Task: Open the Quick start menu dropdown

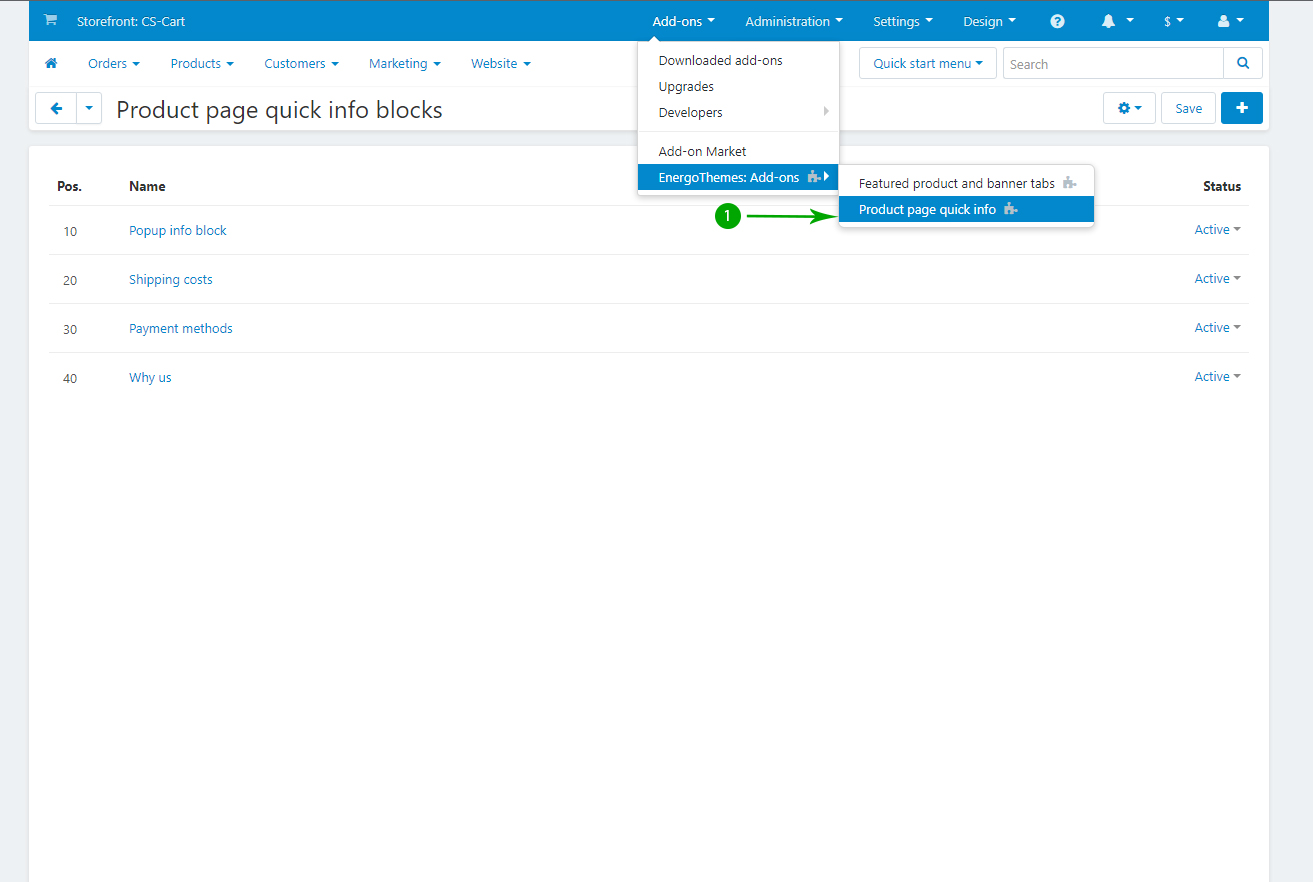Action: tap(927, 63)
